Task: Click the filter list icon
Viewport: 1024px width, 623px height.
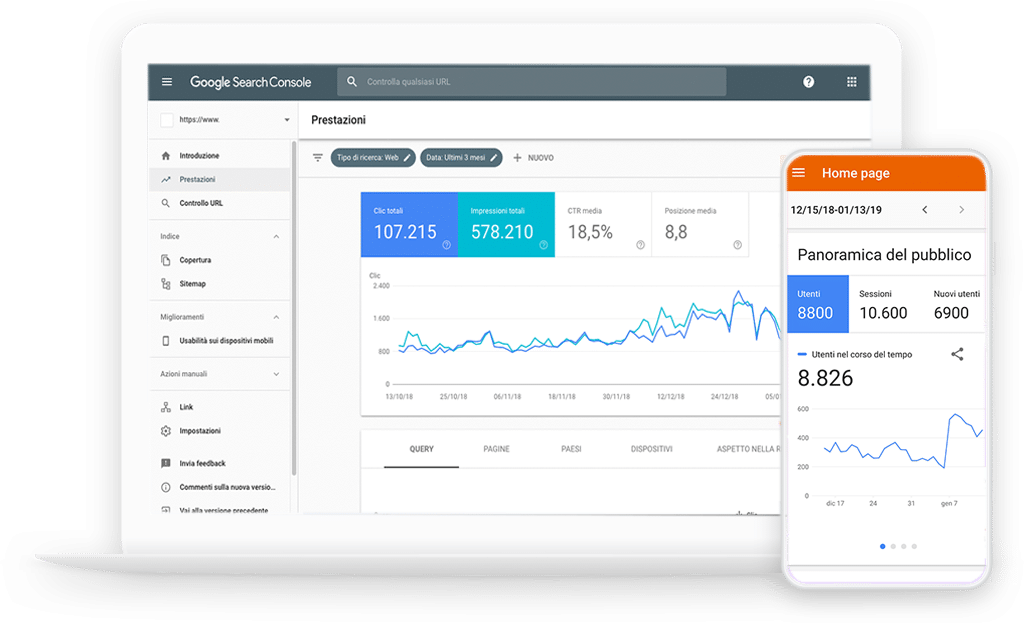Action: pyautogui.click(x=318, y=157)
